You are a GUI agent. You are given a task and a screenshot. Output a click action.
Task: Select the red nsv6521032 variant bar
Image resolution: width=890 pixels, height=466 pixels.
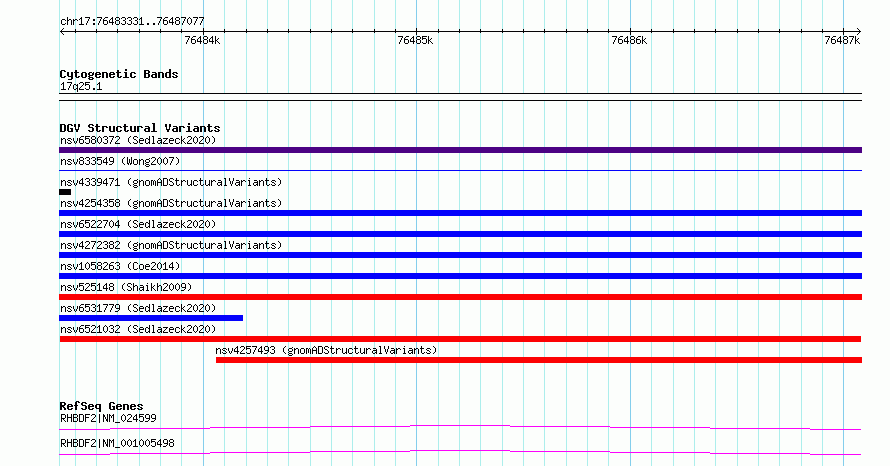pos(460,339)
